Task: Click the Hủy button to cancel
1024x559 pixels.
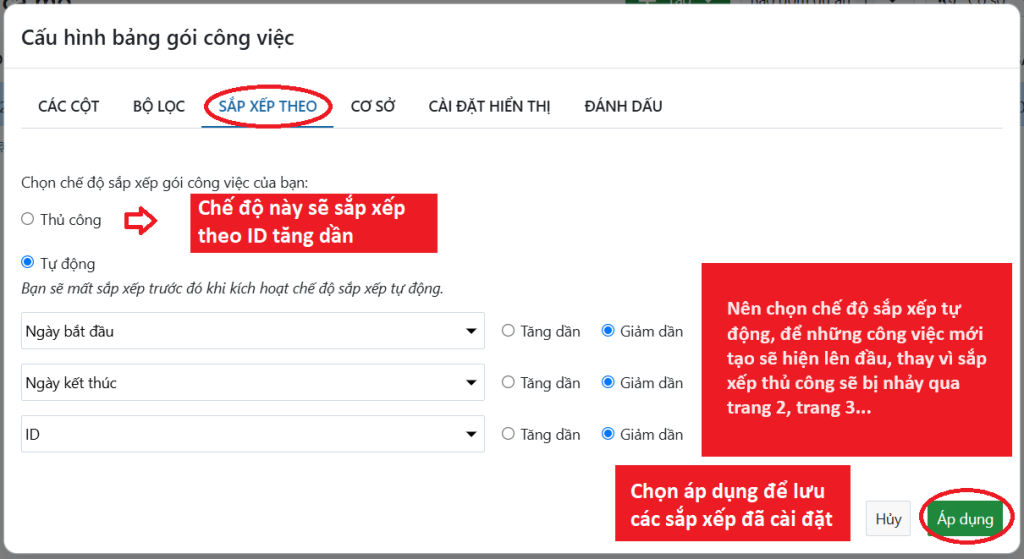Action: (x=888, y=519)
